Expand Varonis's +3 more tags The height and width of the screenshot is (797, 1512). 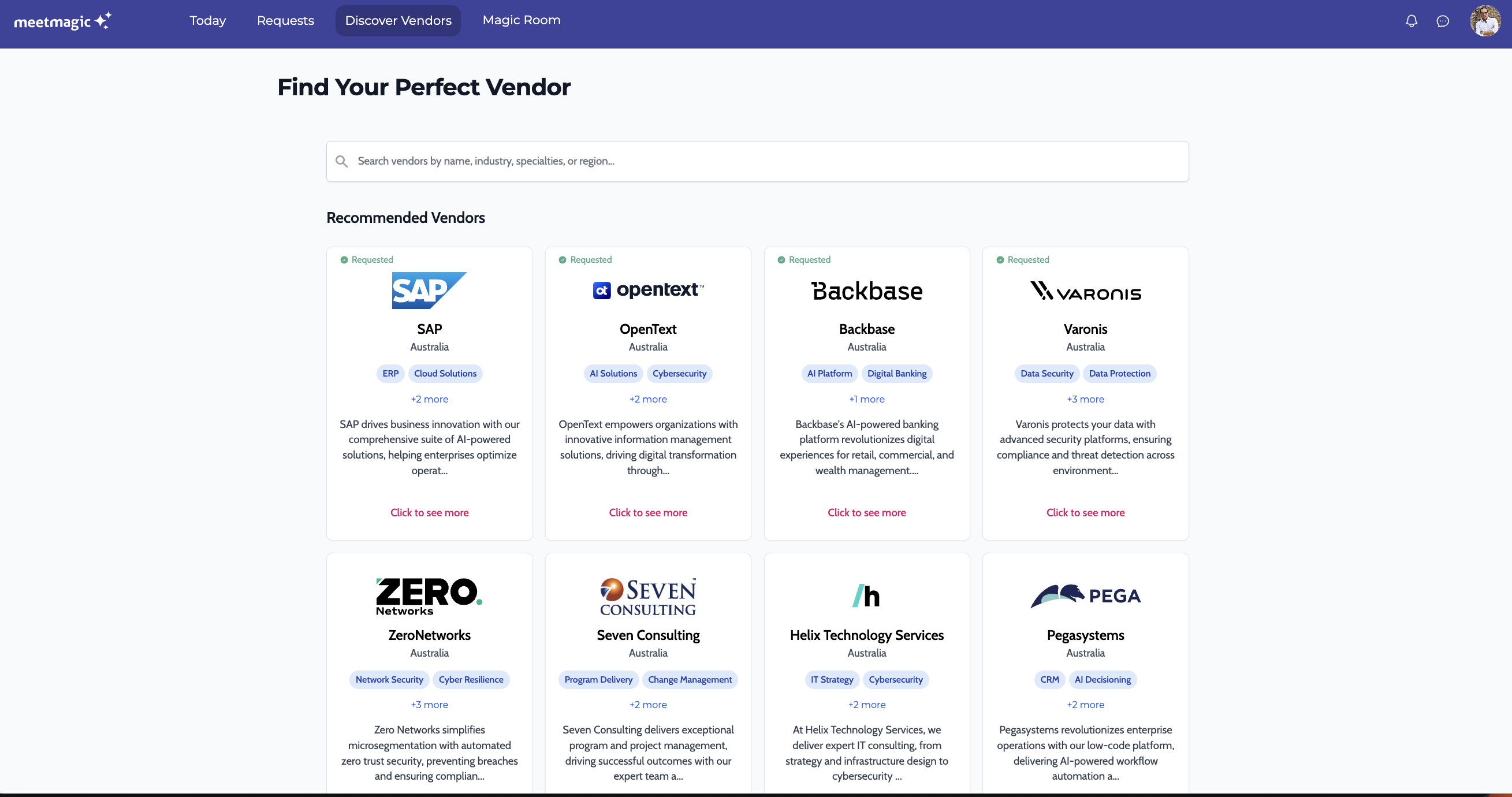(x=1085, y=399)
